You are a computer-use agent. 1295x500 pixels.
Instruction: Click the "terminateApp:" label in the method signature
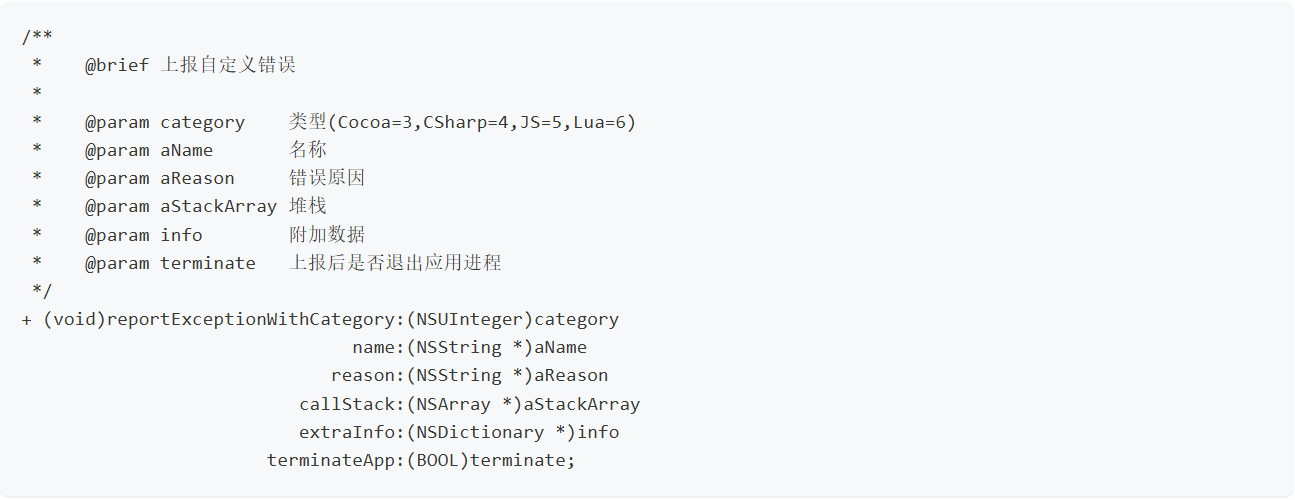(x=335, y=461)
